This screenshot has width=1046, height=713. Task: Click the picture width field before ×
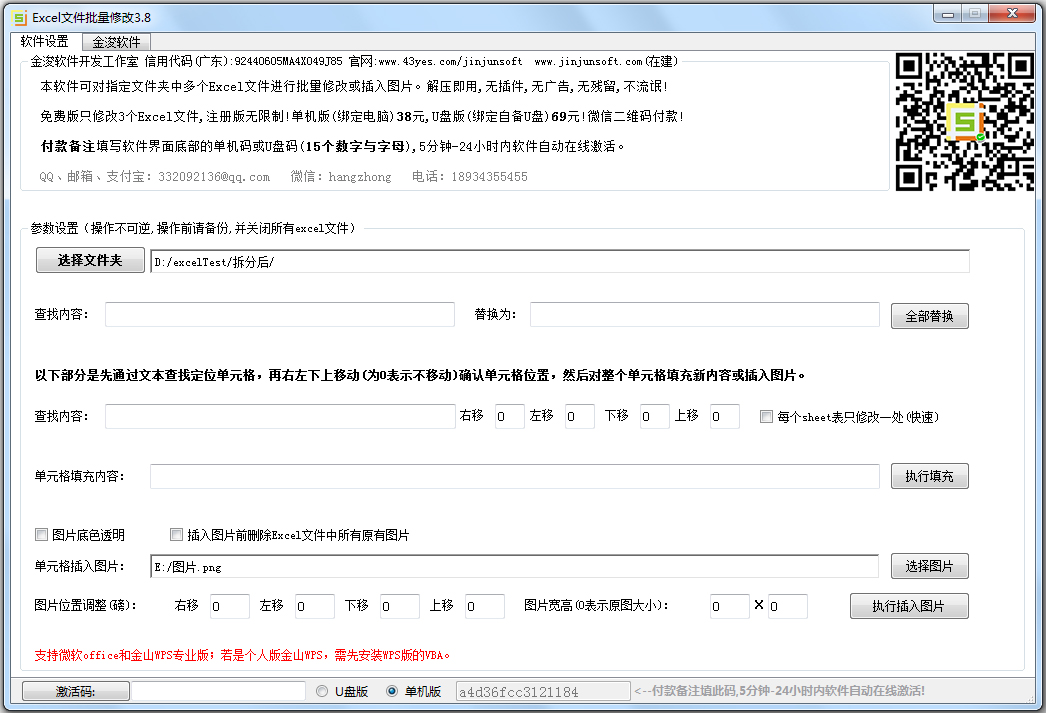pyautogui.click(x=730, y=606)
